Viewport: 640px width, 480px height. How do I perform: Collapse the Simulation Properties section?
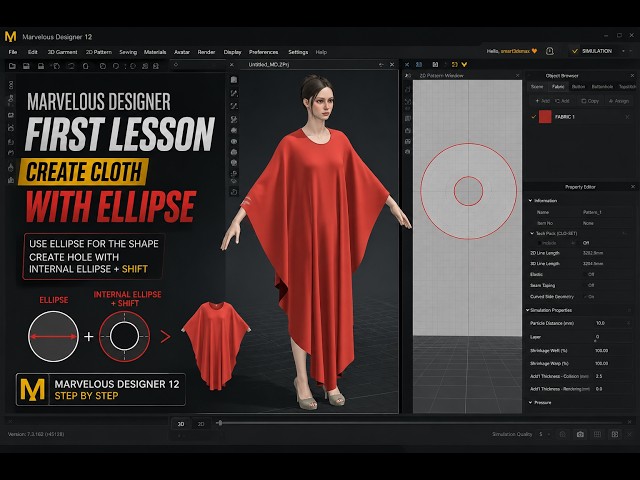528,310
